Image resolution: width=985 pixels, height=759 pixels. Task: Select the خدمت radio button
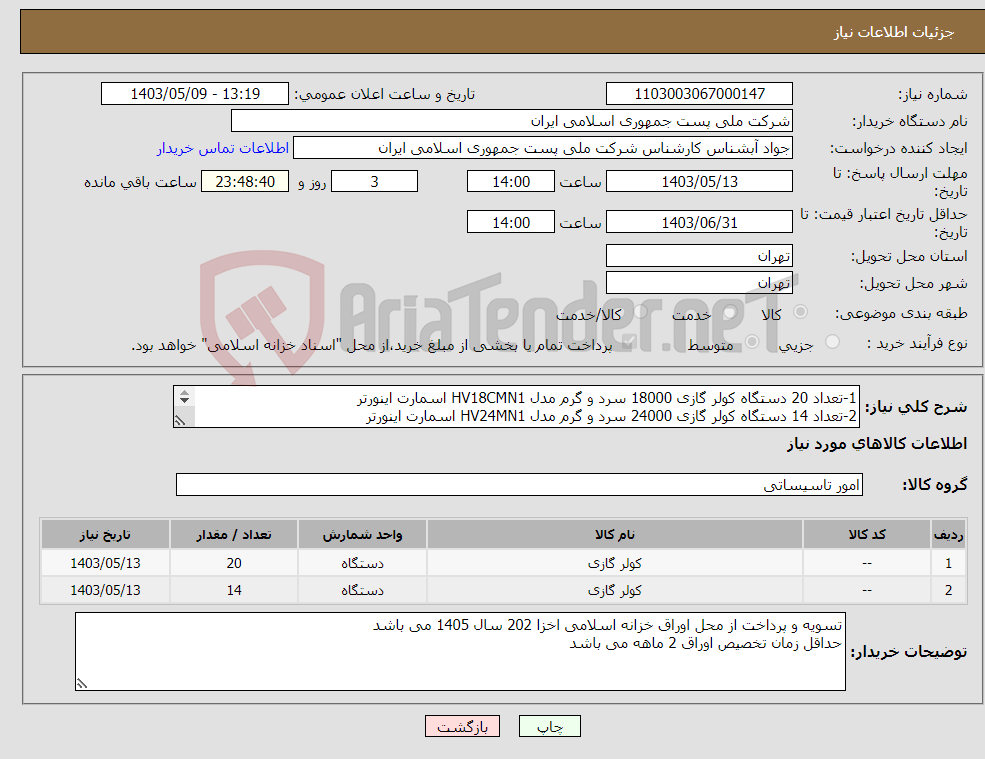[x=729, y=312]
